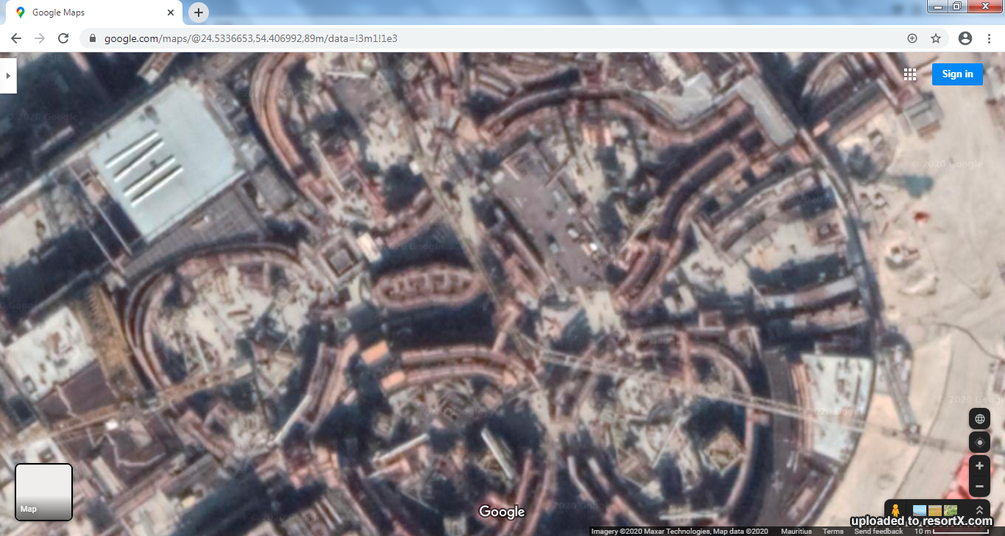
Task: Open a new browser tab
Action: tap(199, 12)
